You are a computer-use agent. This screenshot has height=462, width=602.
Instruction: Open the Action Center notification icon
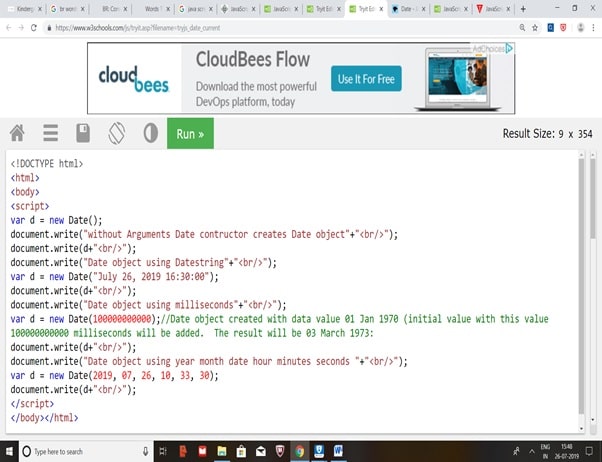pos(589,451)
